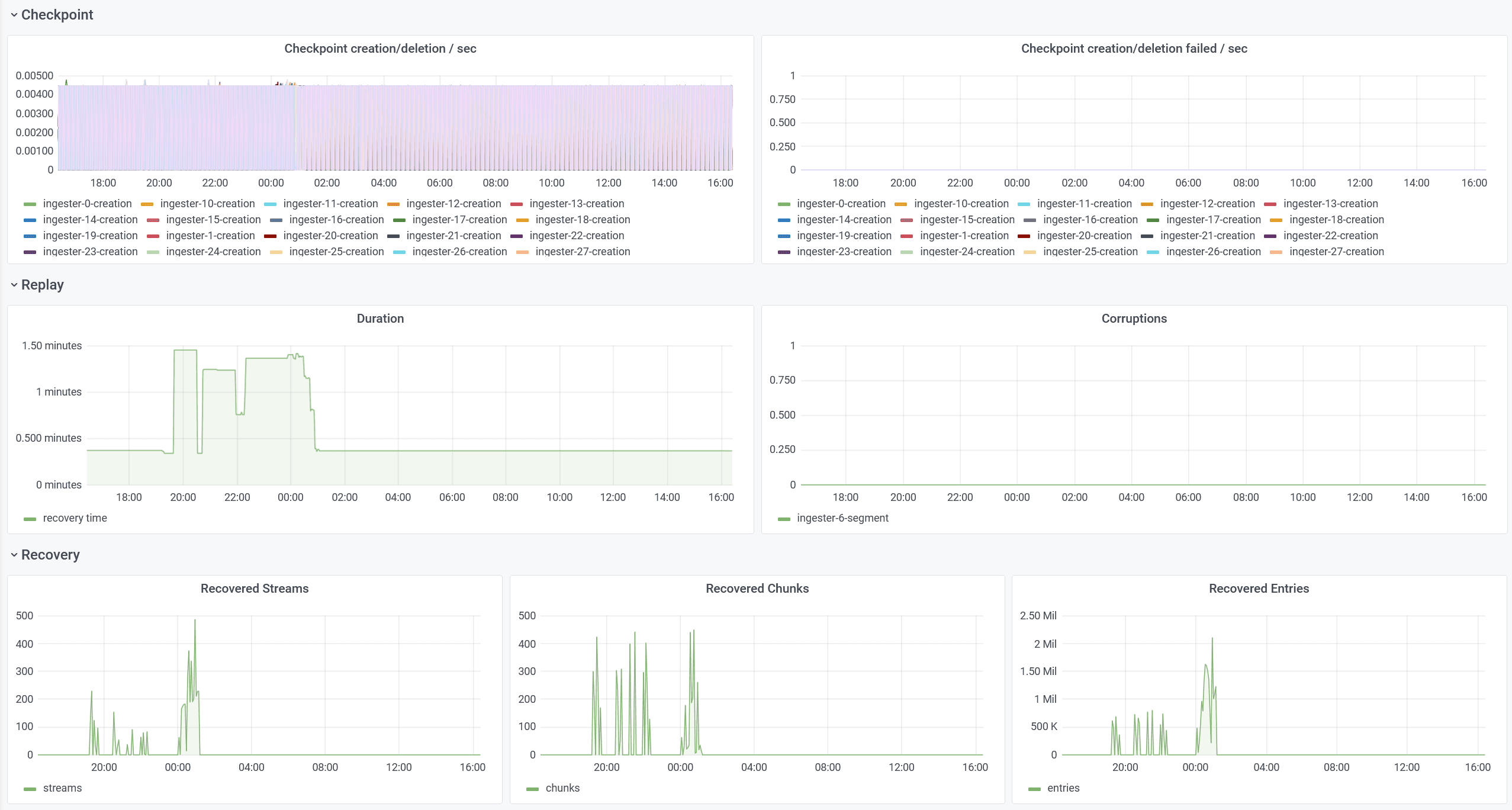Toggle ingester-13-creation series in failed panel legend
Viewport: 1512px width, 810px height.
point(1330,204)
